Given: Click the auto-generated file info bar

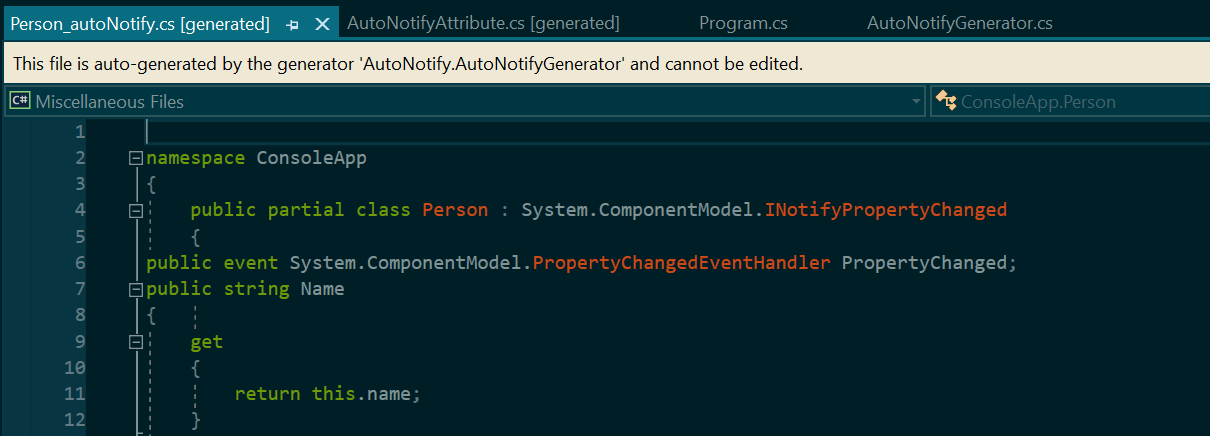Looking at the screenshot, I should (605, 64).
